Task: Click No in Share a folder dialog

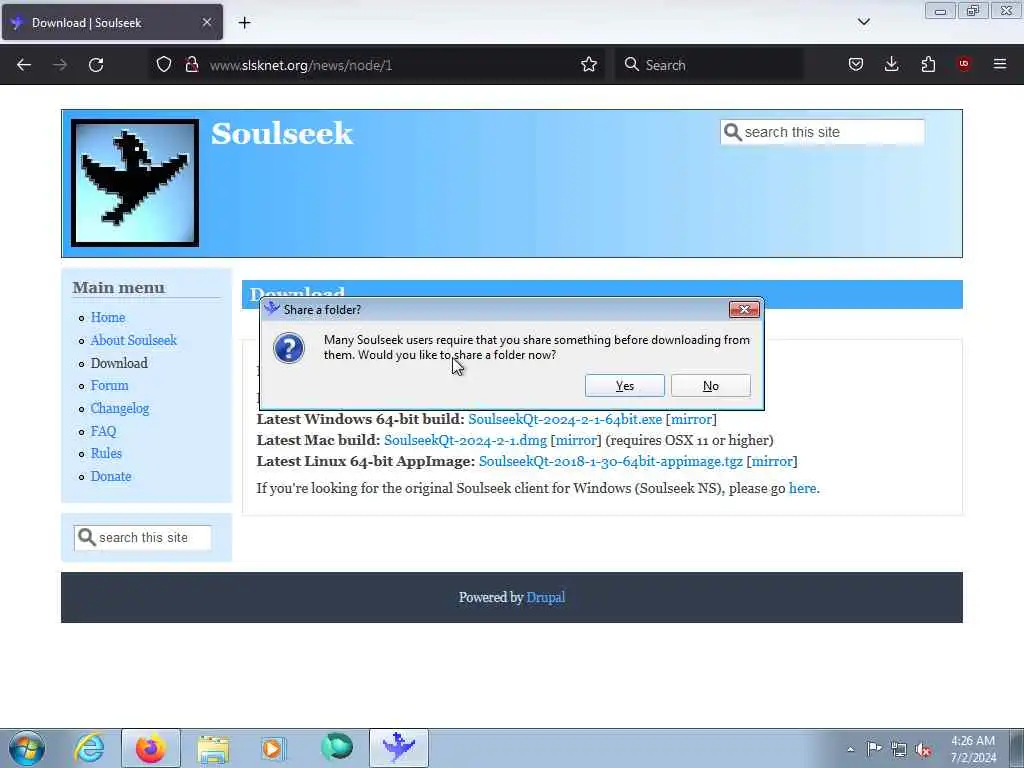Action: [x=711, y=386]
